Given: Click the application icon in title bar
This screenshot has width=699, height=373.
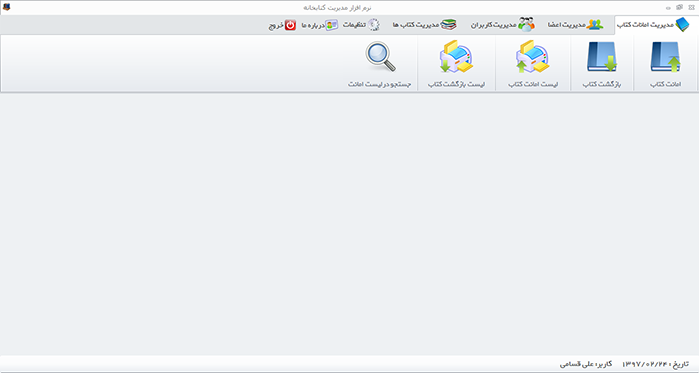Looking at the screenshot, I should coord(6,7).
